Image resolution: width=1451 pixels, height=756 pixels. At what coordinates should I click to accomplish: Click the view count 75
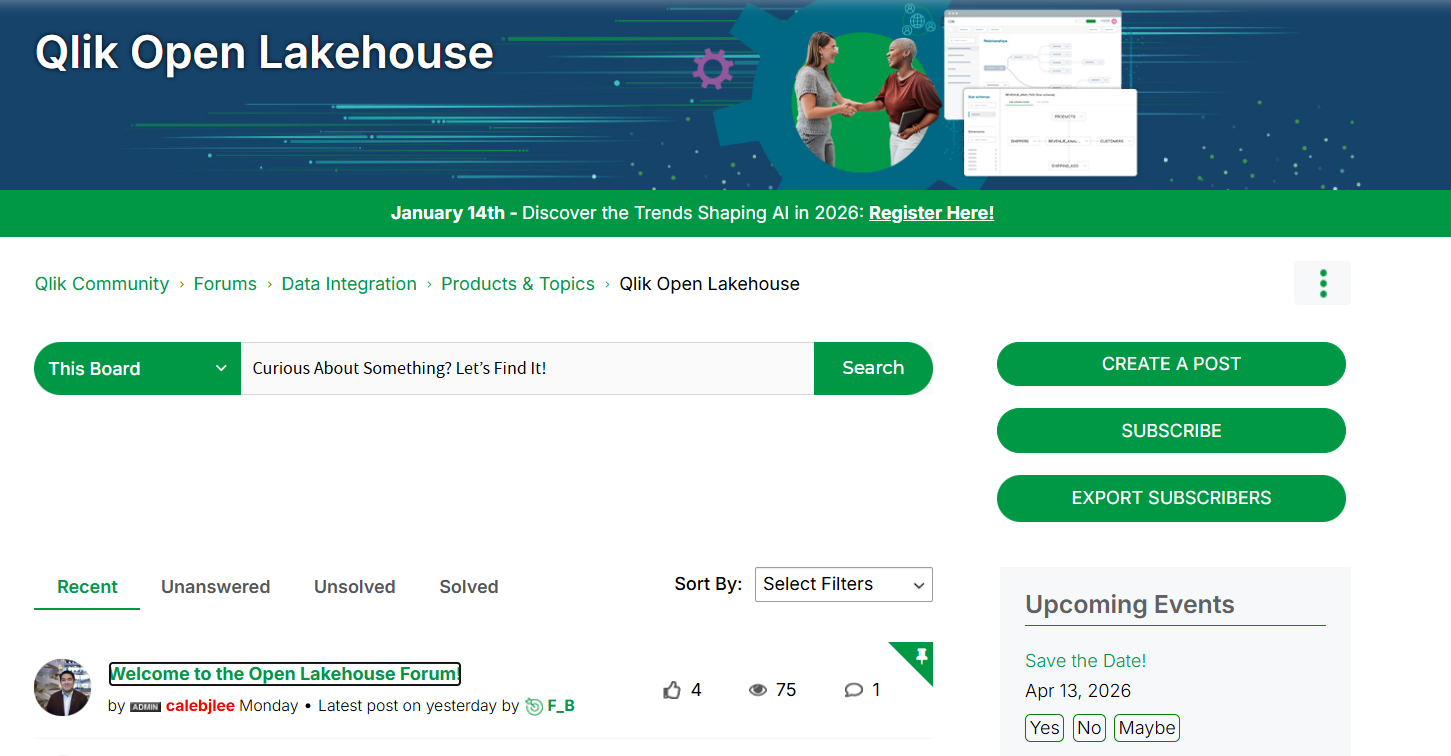786,690
